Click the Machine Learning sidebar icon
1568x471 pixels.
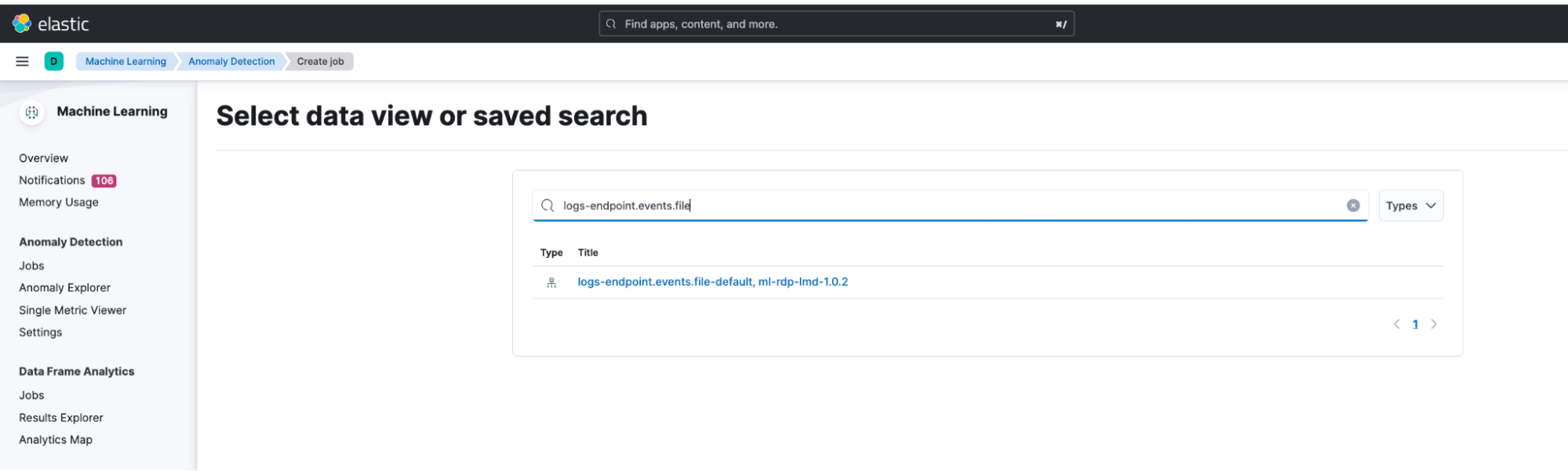click(31, 112)
